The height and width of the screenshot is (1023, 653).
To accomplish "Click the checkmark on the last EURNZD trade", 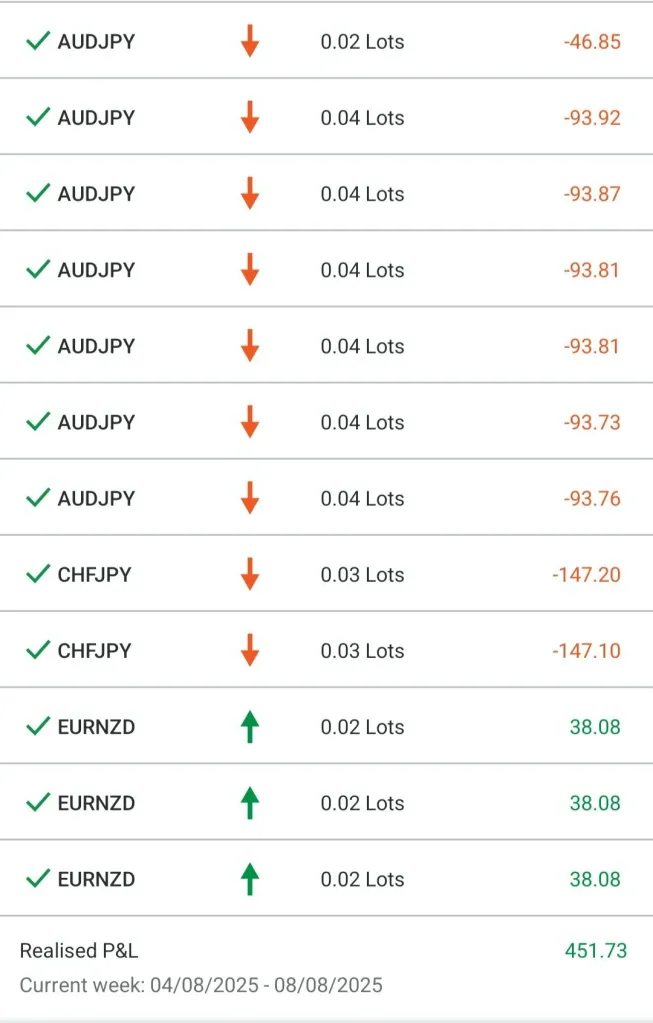I will click(x=38, y=879).
